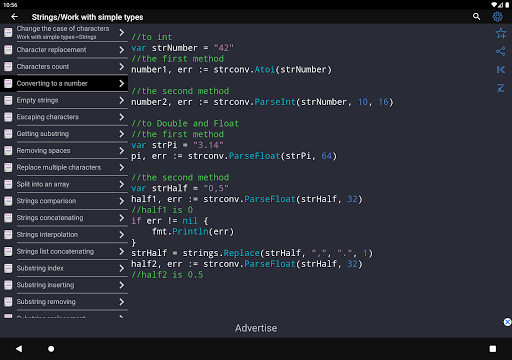512x360 pixels.
Task: Share this code snippet via the share icon
Action: tap(501, 51)
